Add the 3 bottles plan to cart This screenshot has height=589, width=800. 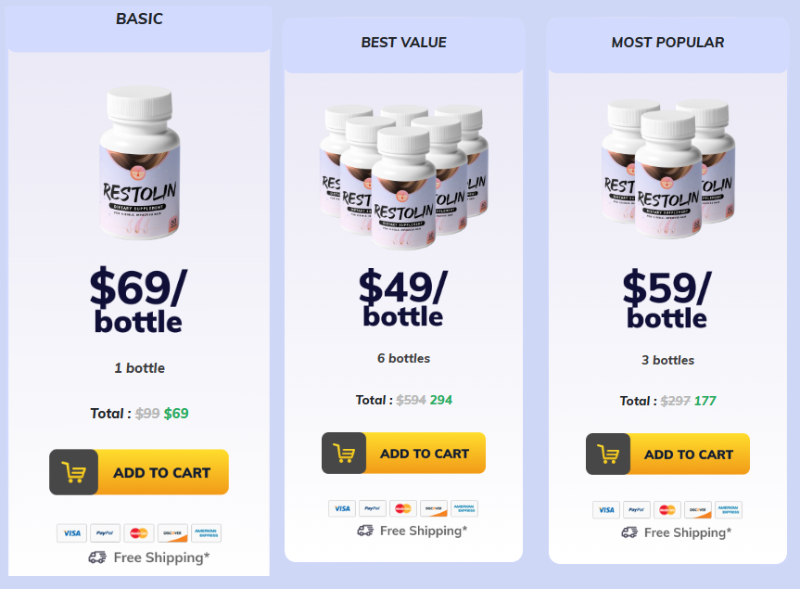point(668,454)
